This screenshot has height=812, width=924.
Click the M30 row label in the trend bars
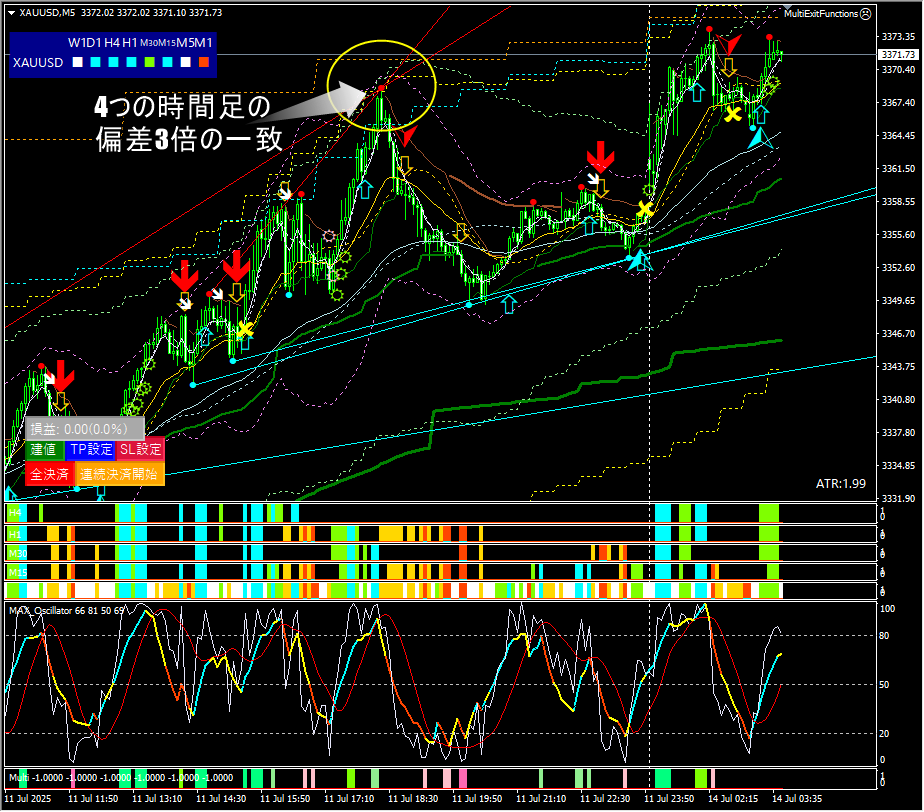[x=18, y=554]
